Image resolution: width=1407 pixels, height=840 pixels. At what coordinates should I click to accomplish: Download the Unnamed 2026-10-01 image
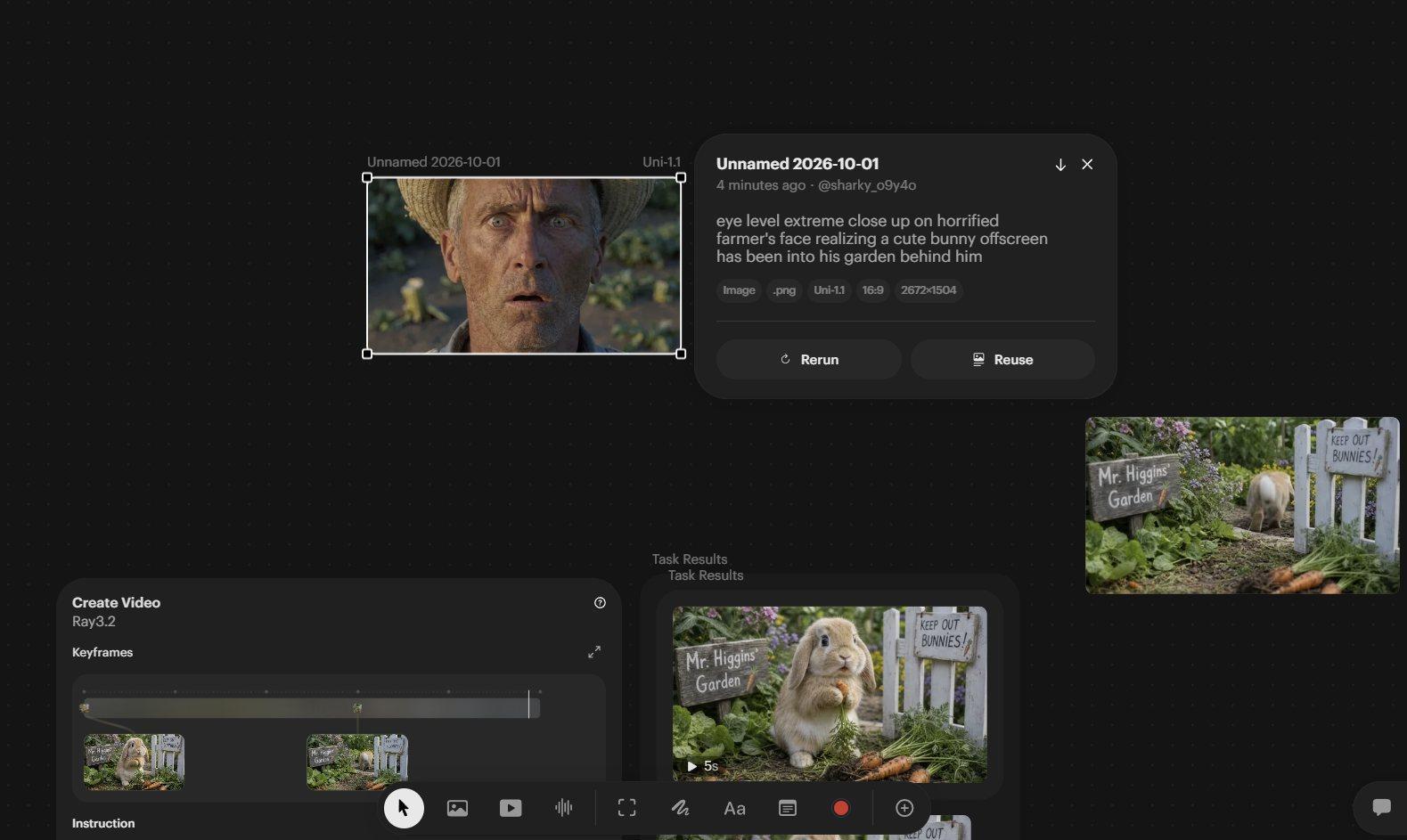click(x=1060, y=165)
